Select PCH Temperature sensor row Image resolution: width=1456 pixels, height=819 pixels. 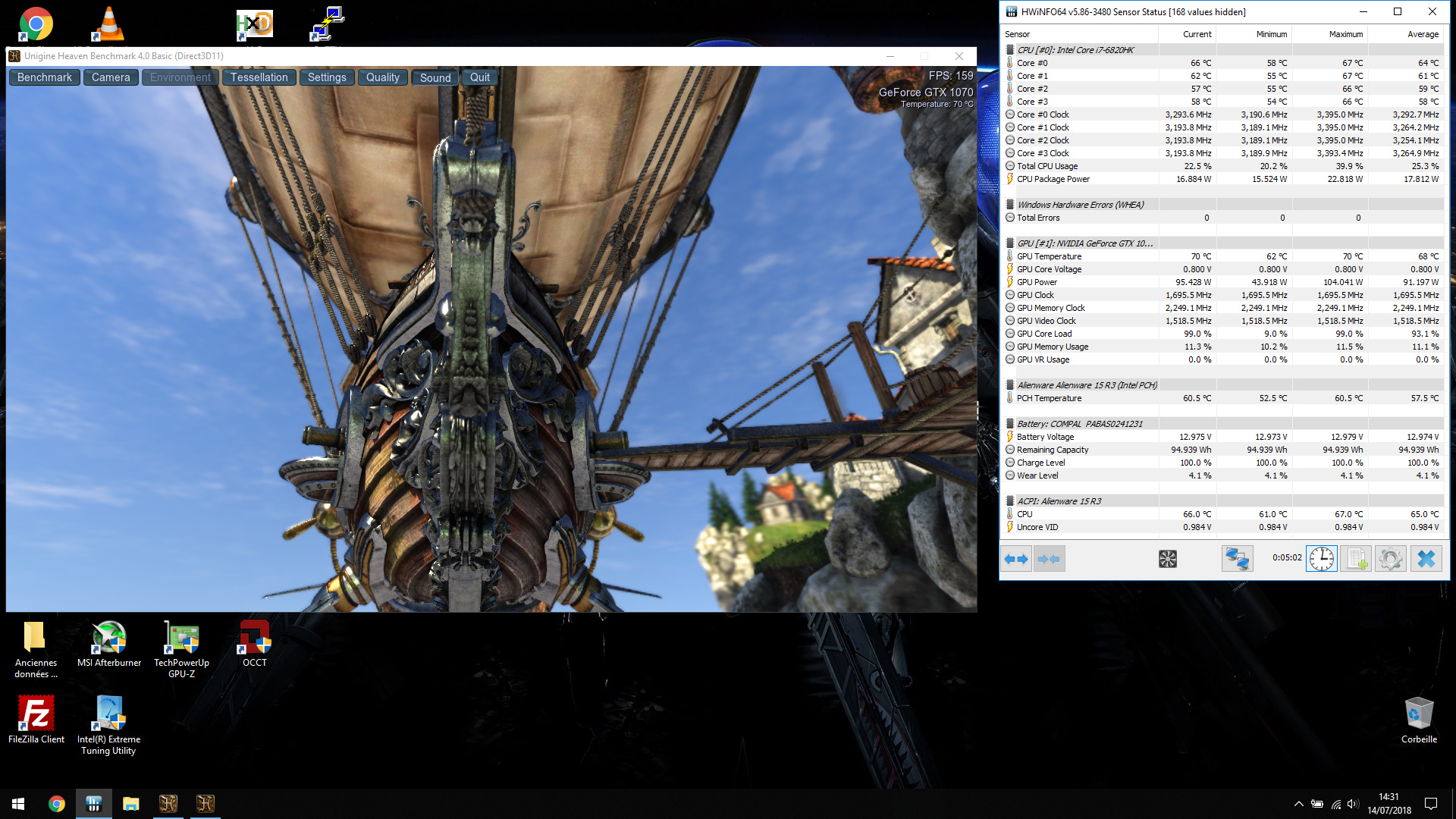pos(1223,398)
